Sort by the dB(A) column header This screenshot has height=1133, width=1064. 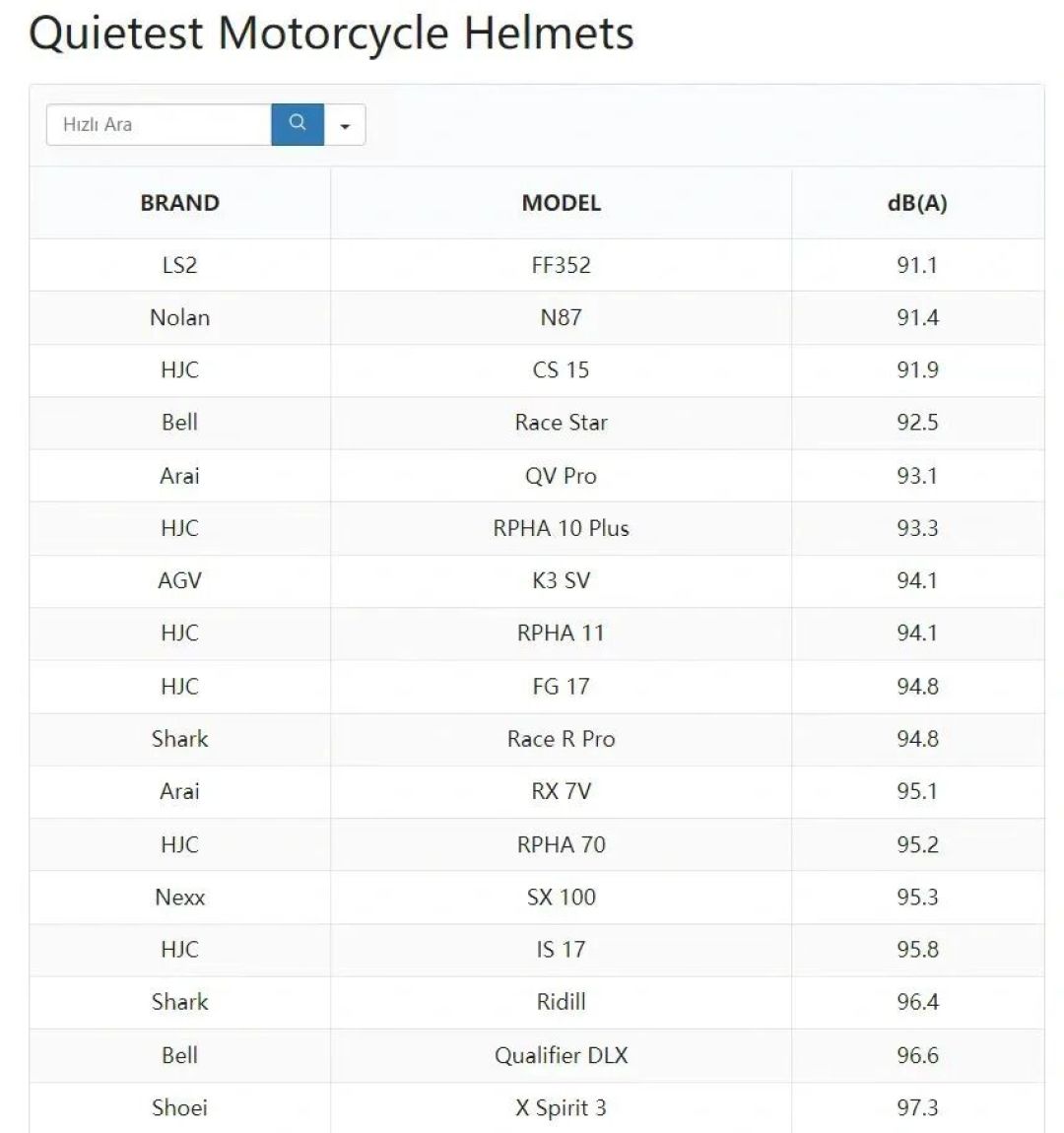917,203
